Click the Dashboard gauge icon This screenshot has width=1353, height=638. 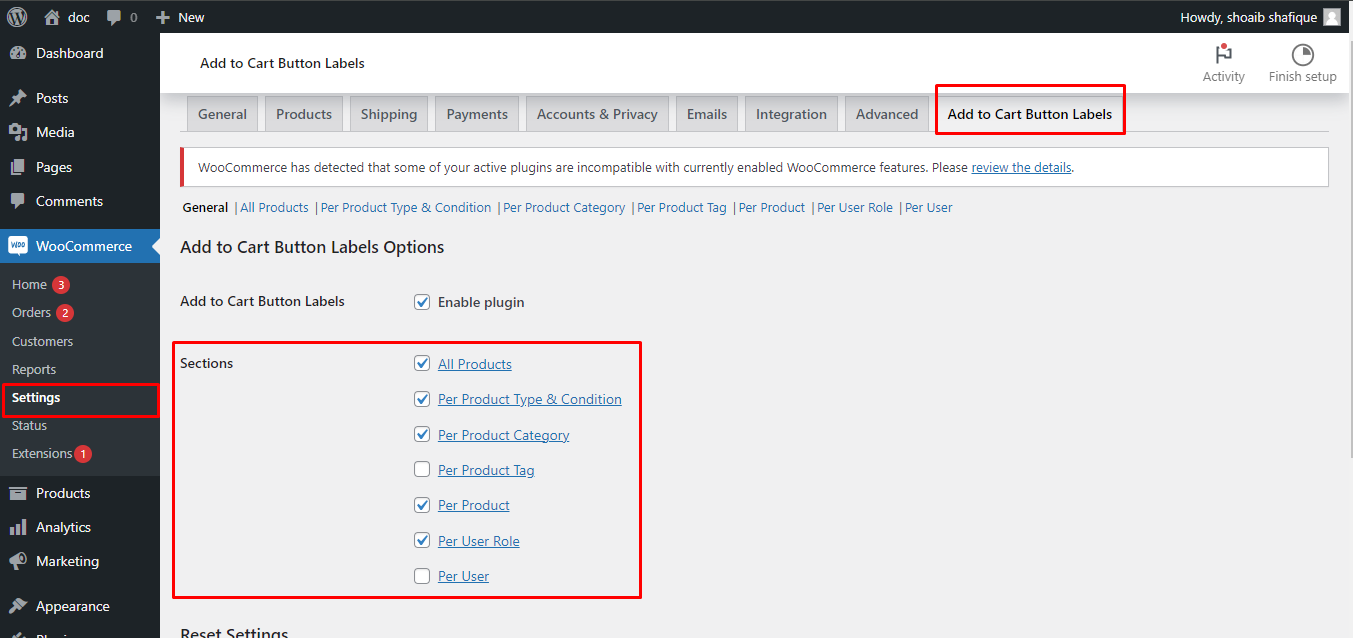18,53
